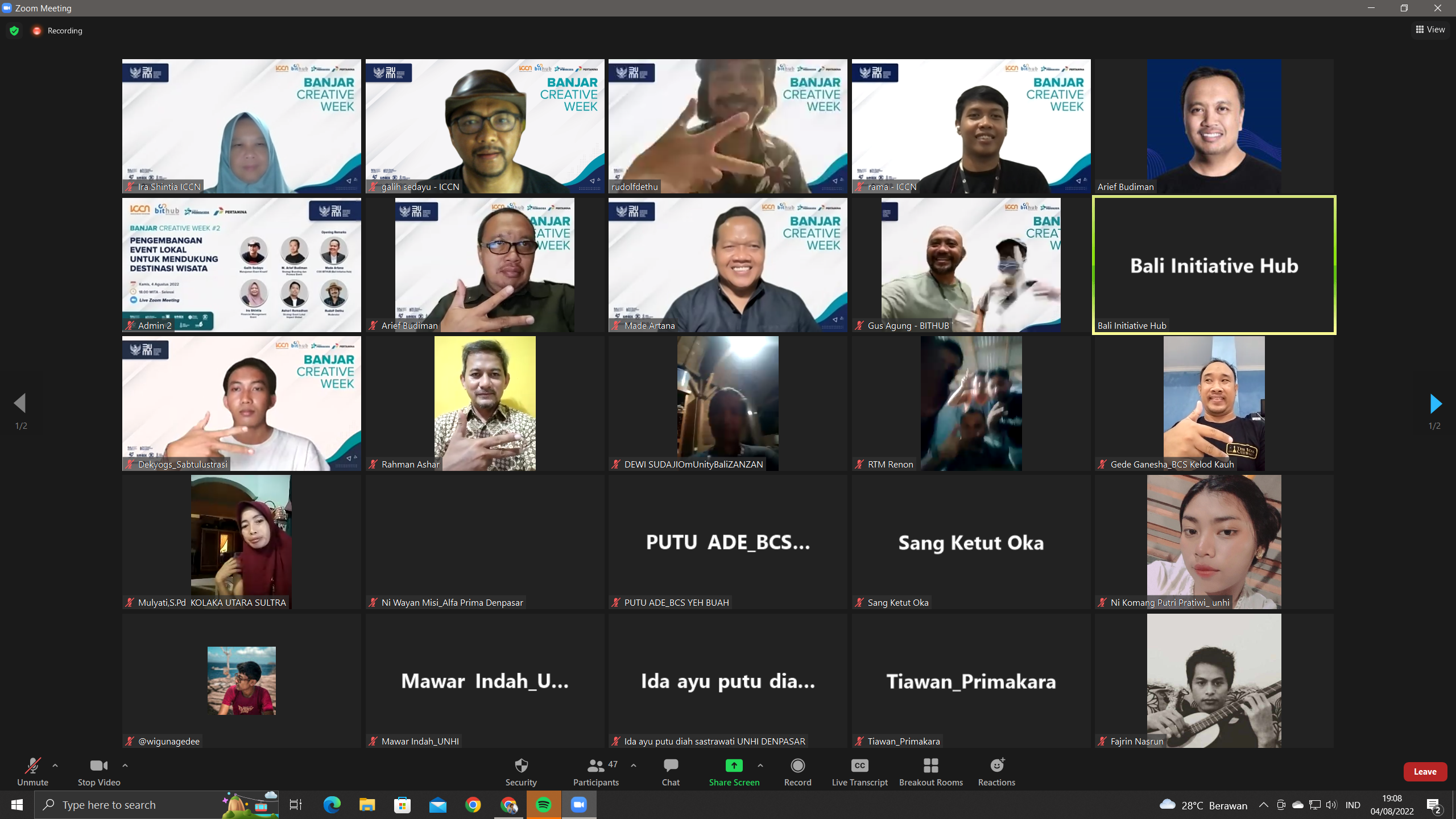Open the Chat panel
Image resolution: width=1456 pixels, height=819 pixels.
[671, 771]
